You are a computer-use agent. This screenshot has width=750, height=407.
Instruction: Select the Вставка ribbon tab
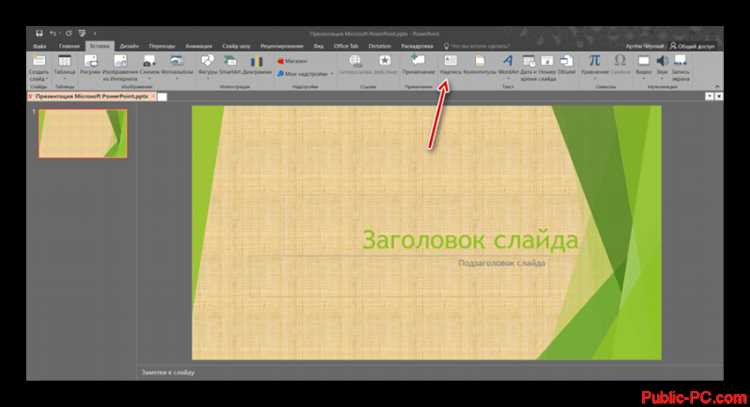coord(99,46)
